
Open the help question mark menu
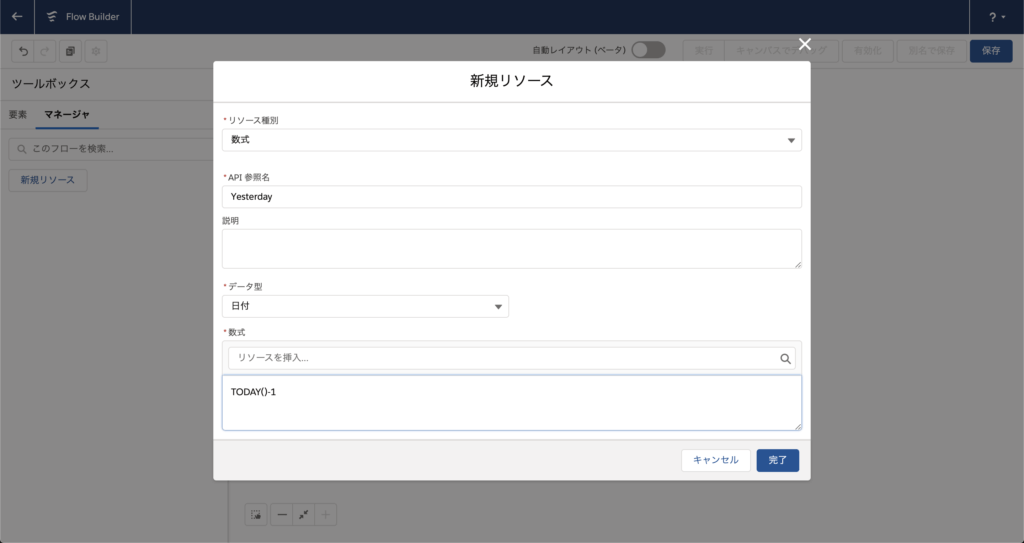(x=997, y=17)
